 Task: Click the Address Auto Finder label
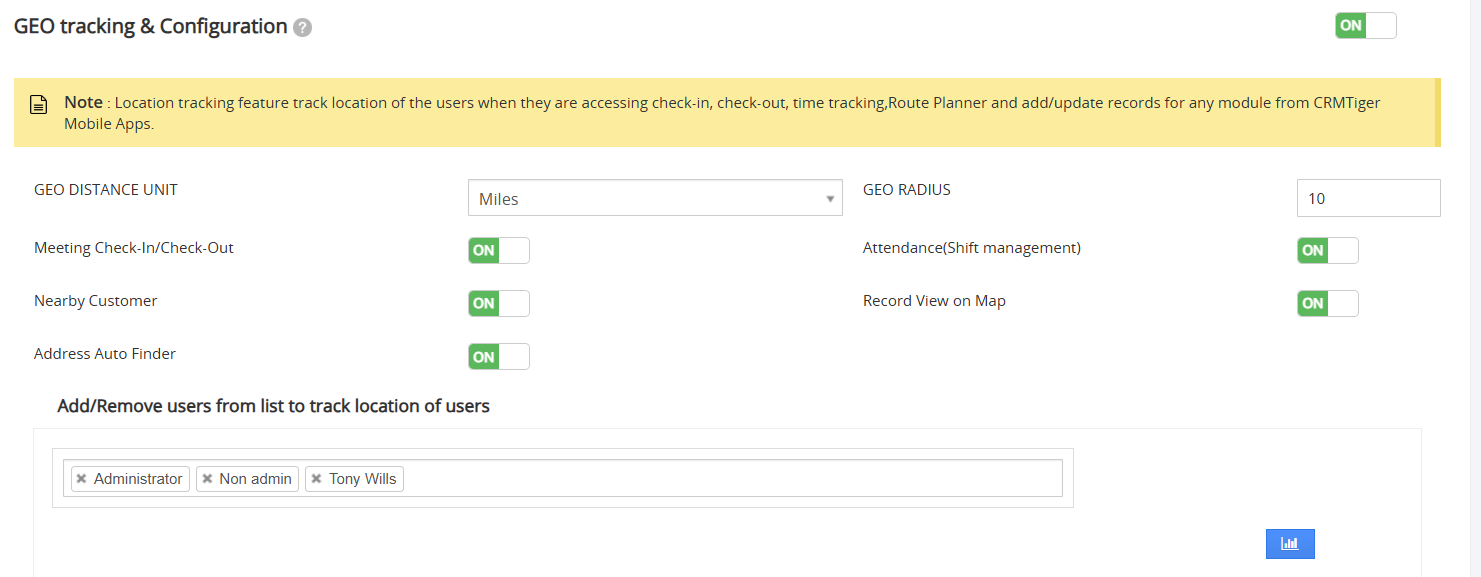105,353
